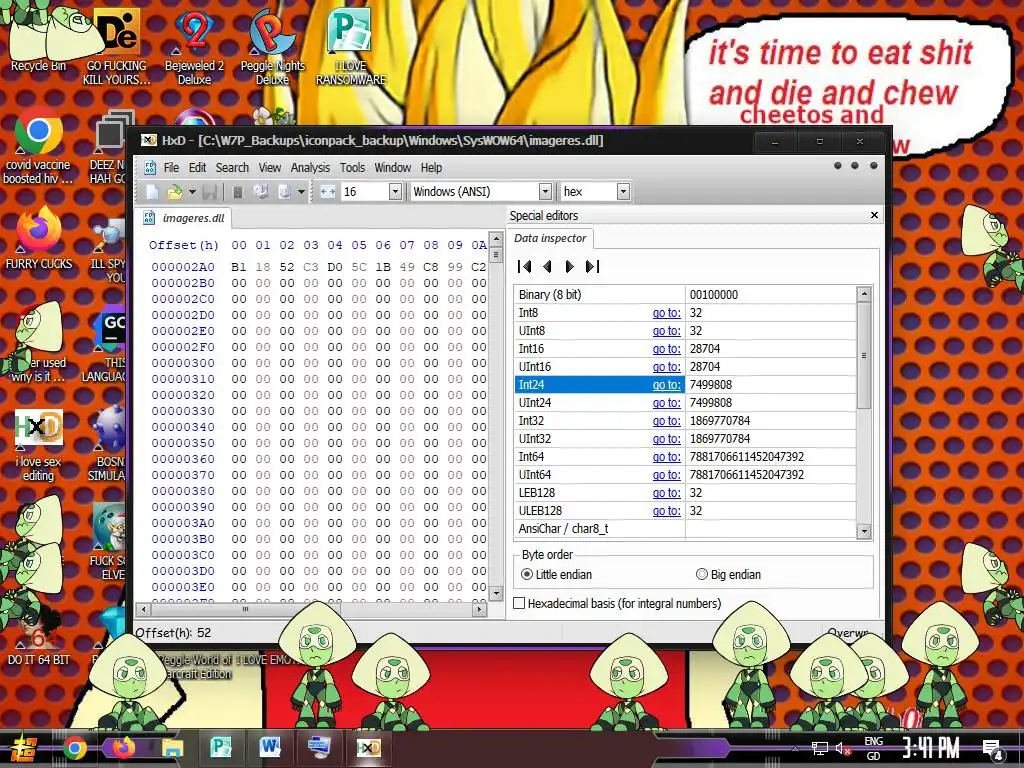
Task: Open Peggle Nights Deluxe desktop icon
Action: pyautogui.click(x=272, y=46)
